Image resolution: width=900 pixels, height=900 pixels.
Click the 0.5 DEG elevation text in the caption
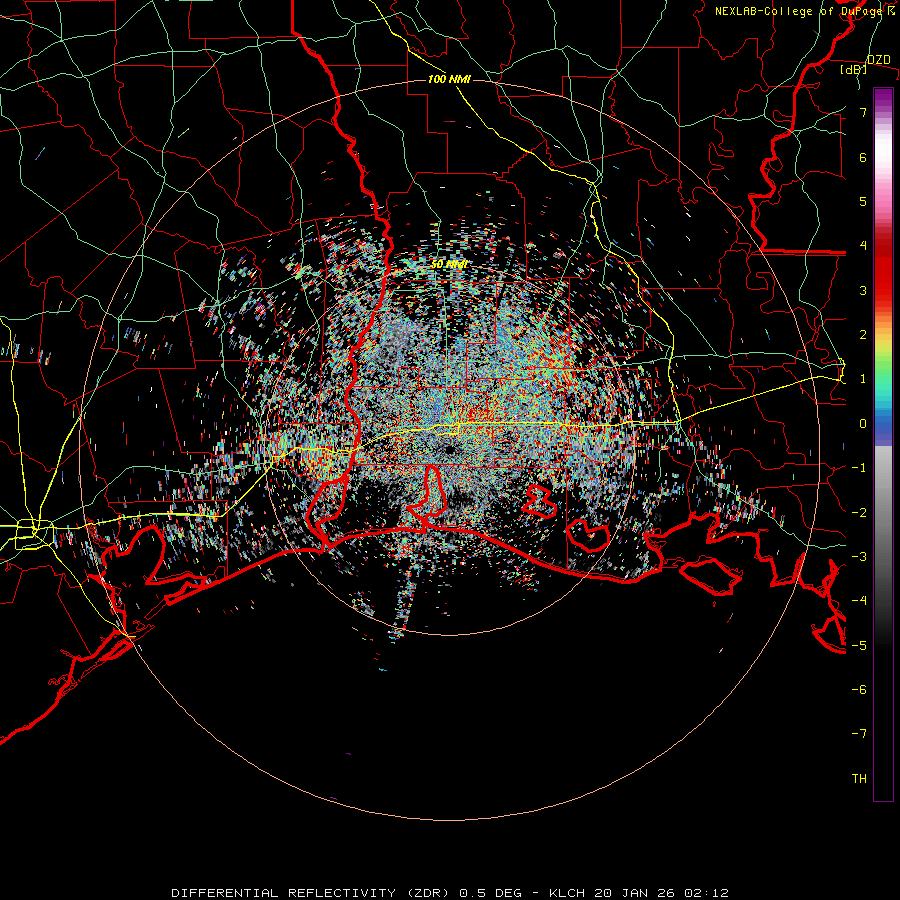click(490, 893)
